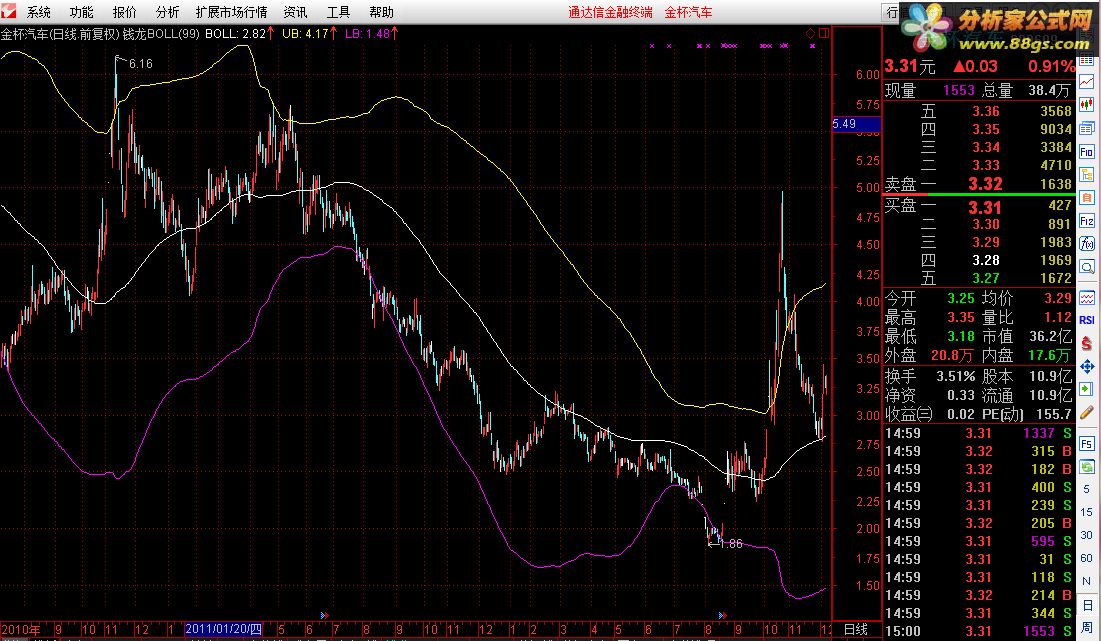1101x641 pixels.
Task: Click the chart title 金杯汽车(日线,前复权)
Action: (60, 34)
